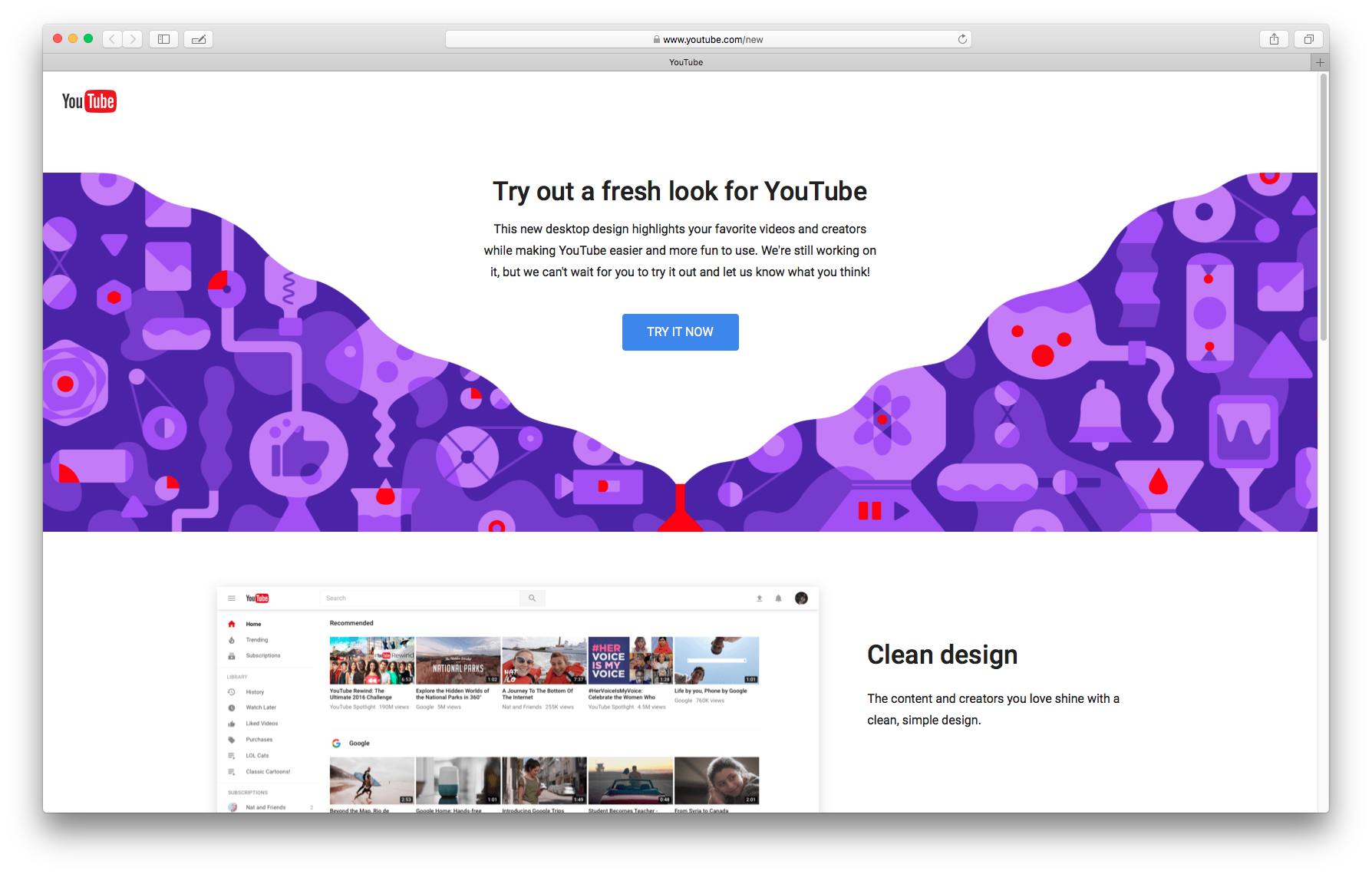Click the "Clean design" heading

tap(942, 655)
